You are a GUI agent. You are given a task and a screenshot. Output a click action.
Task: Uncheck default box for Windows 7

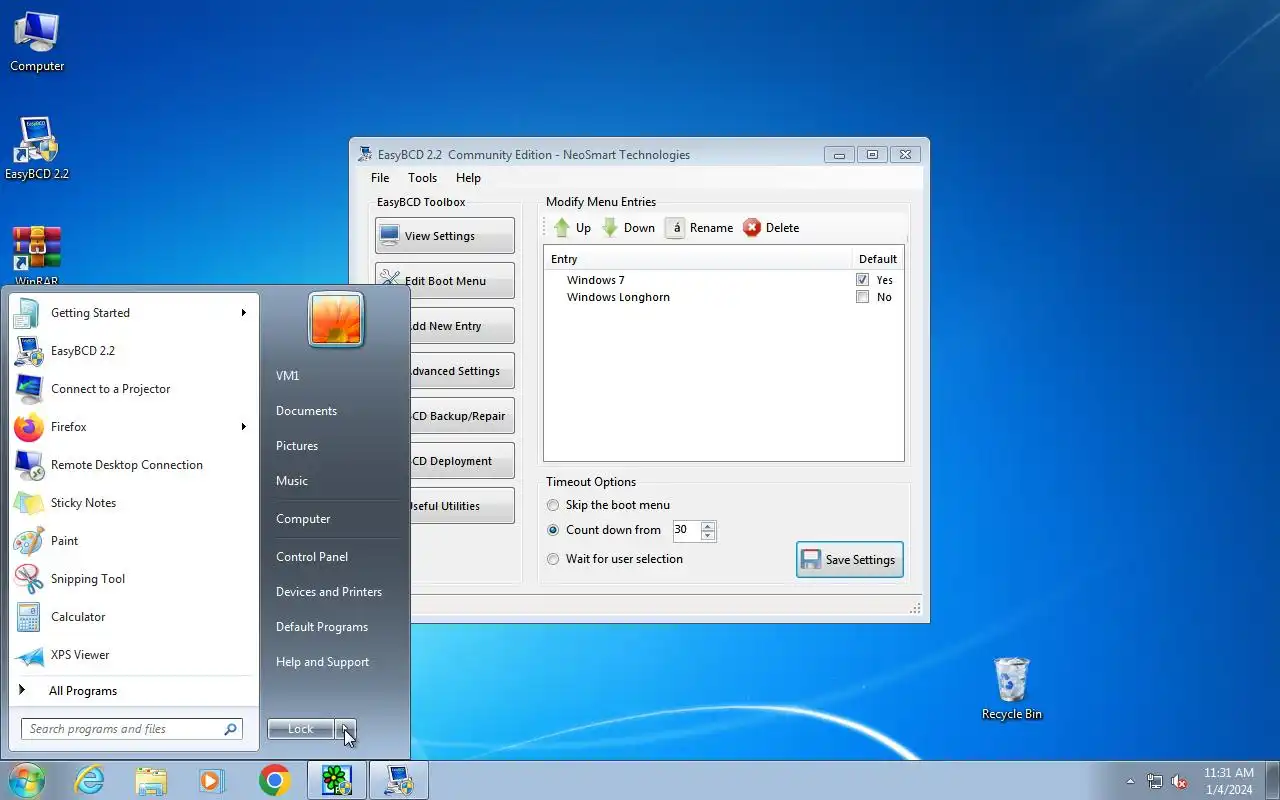(x=862, y=280)
